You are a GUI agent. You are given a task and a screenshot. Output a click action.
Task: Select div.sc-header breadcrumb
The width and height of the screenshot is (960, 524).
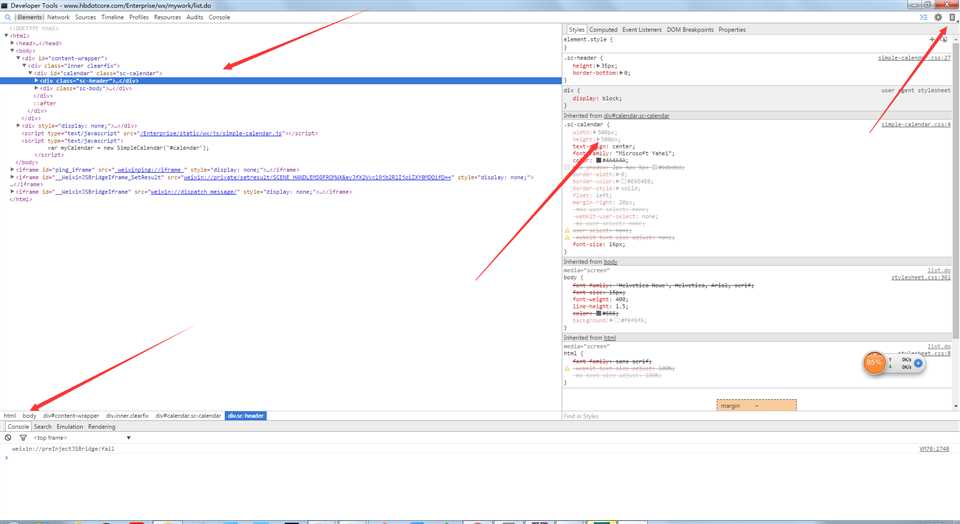coord(246,416)
